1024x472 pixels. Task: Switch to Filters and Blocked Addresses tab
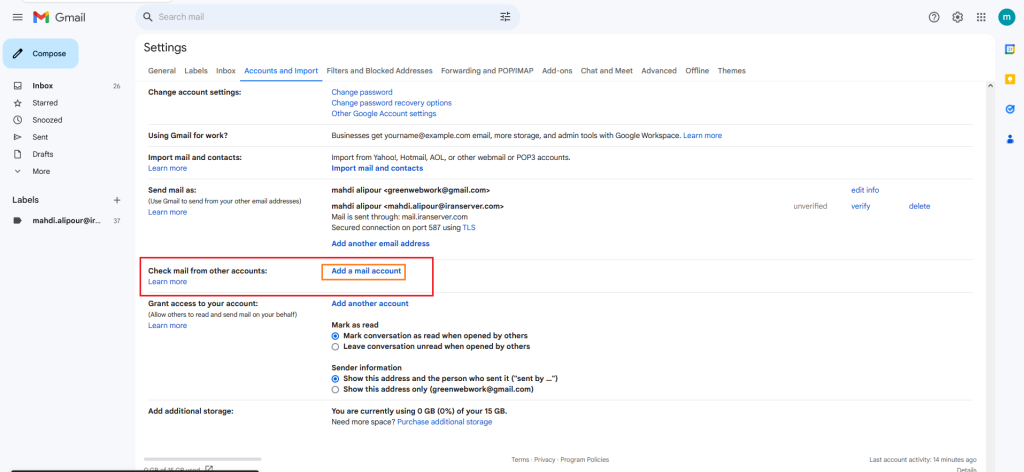(379, 71)
